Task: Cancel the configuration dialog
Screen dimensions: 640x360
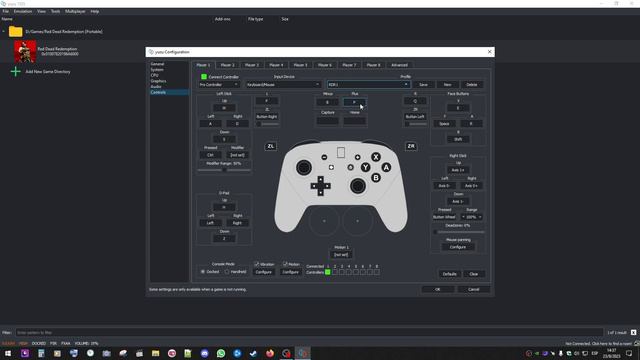Action: click(x=473, y=289)
